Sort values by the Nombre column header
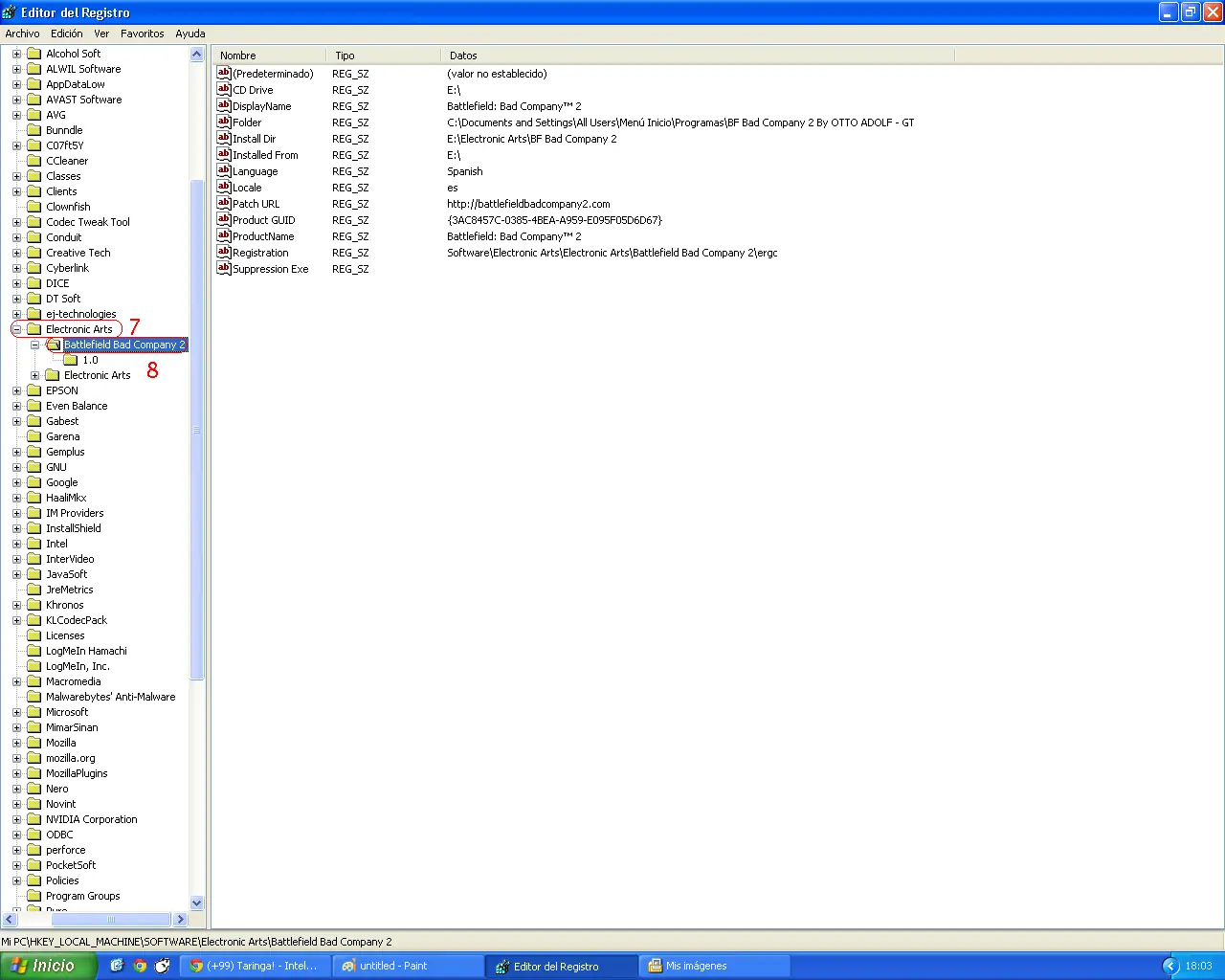This screenshot has width=1225, height=980. pyautogui.click(x=269, y=56)
